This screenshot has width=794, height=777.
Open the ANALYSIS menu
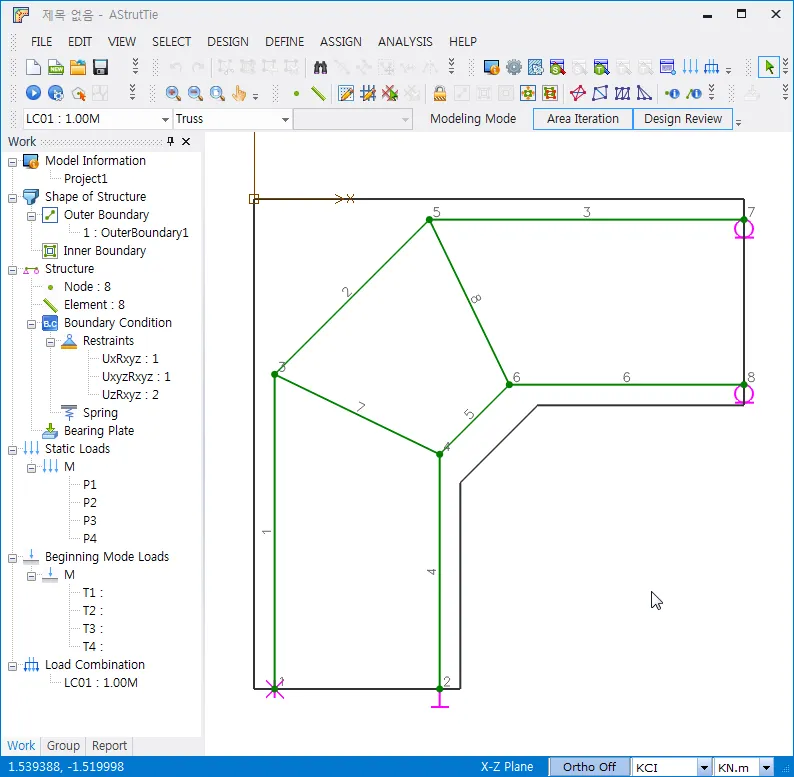click(x=405, y=42)
